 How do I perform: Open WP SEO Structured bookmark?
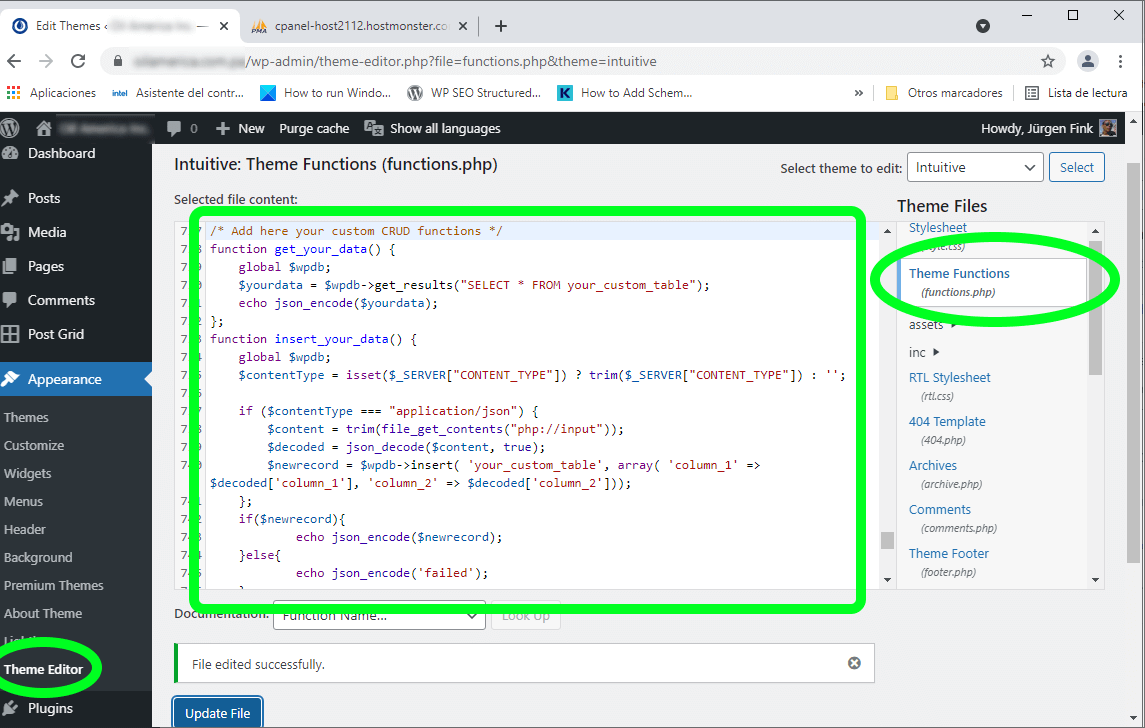pos(474,93)
